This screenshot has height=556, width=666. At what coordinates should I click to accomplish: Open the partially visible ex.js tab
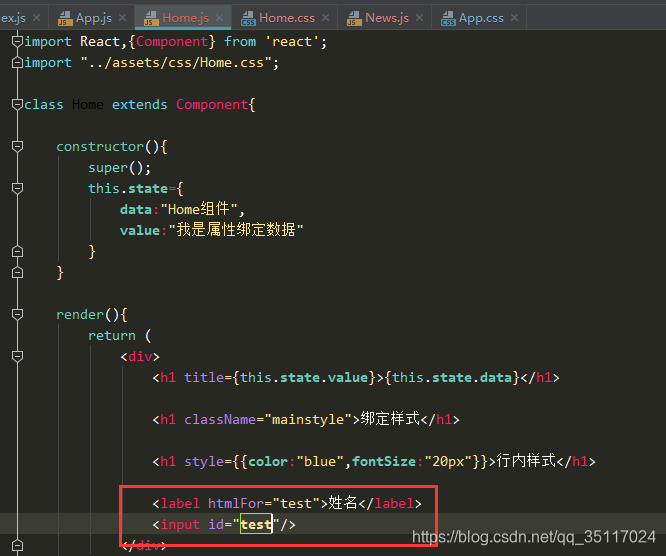coord(13,18)
